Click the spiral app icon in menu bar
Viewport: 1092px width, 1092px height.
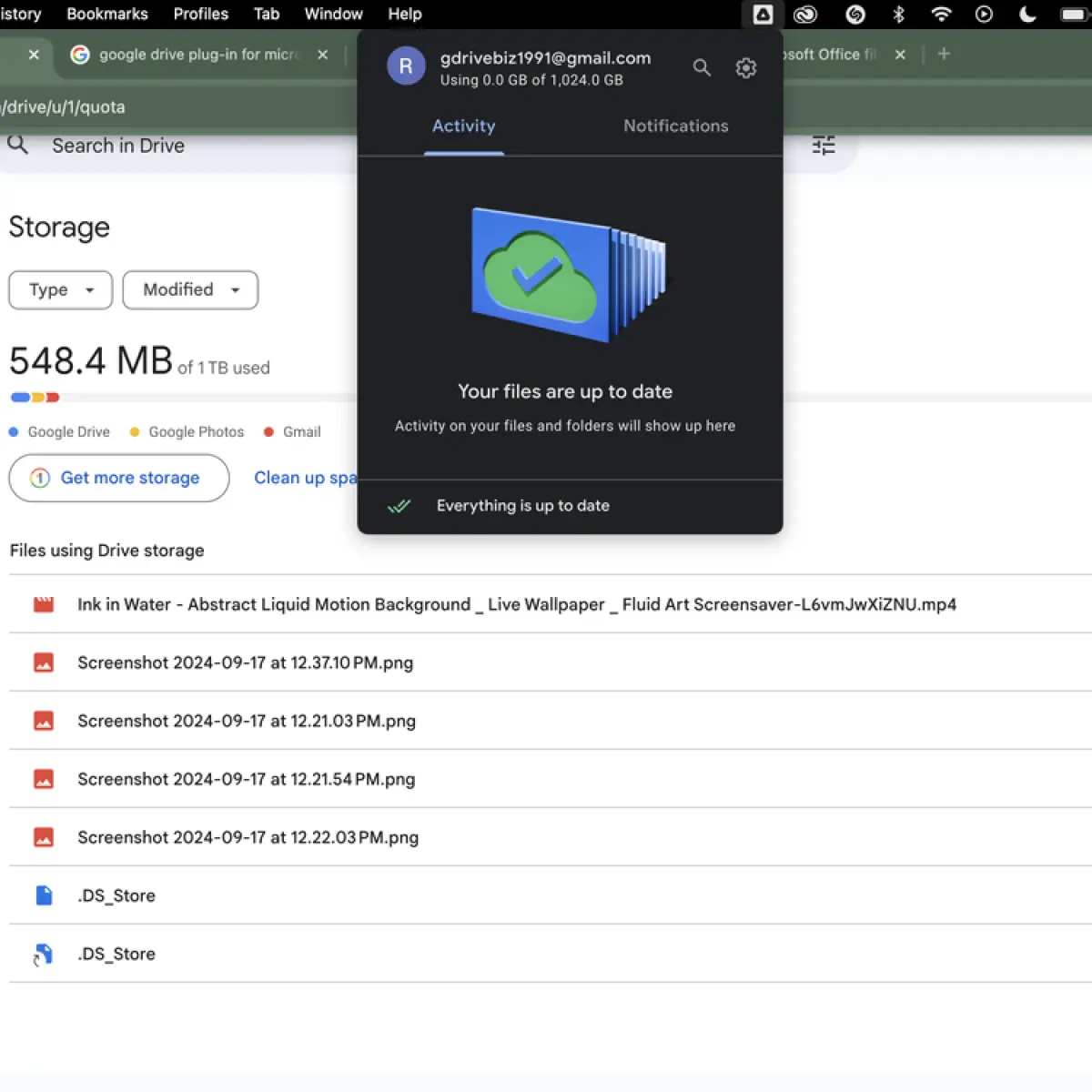point(854,14)
